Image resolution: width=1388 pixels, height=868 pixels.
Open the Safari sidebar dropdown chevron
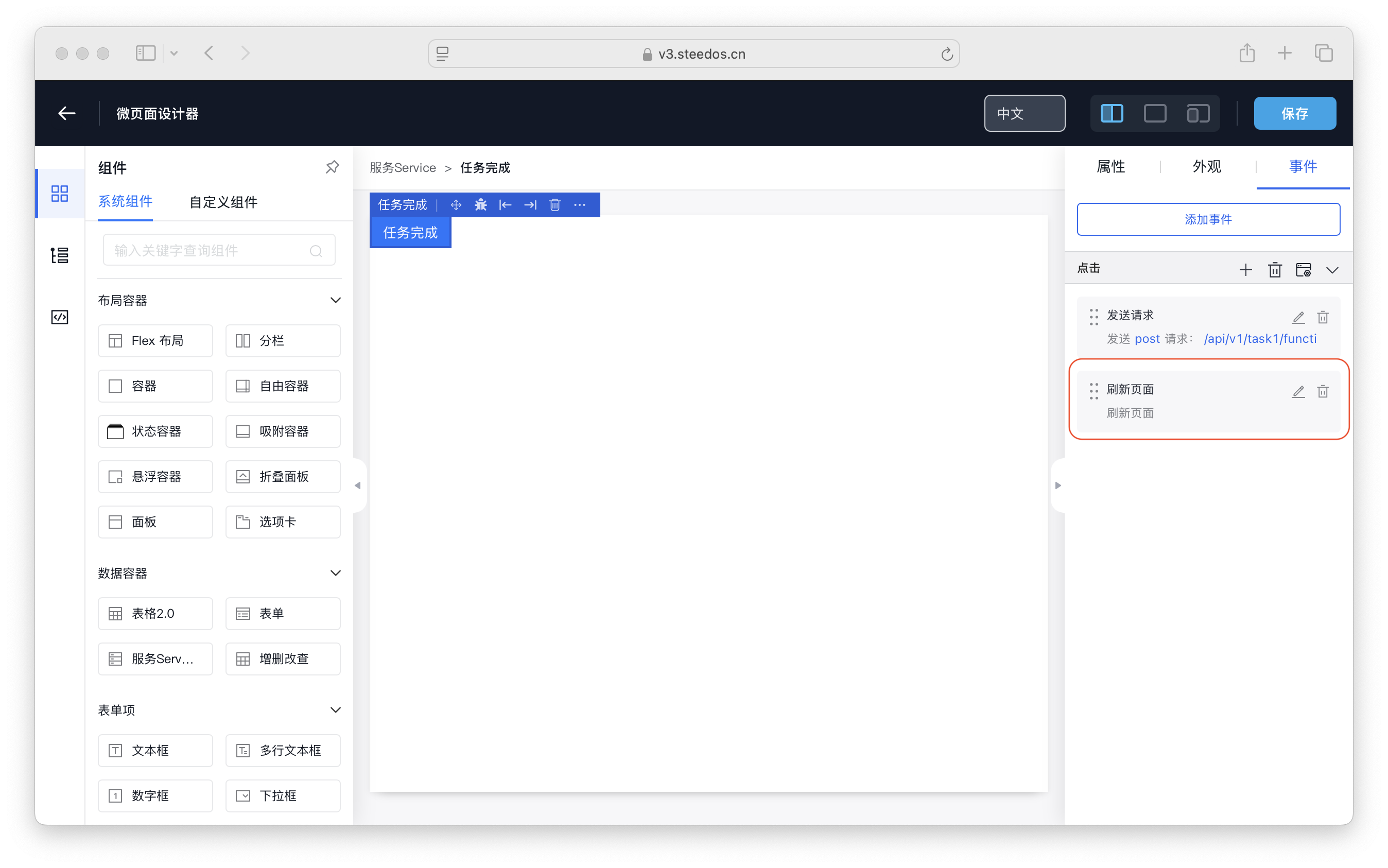[174, 54]
